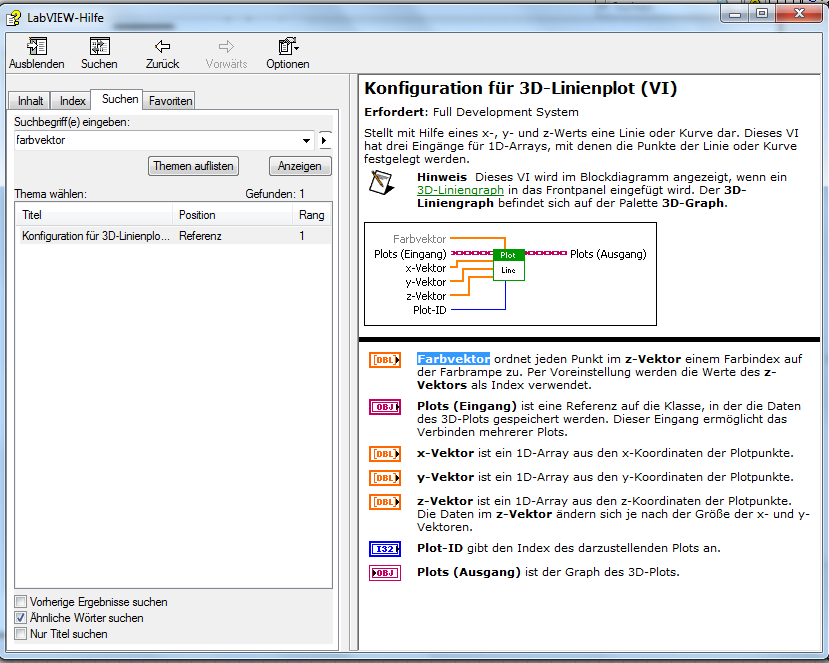Sort results by Position column header
Screen dimensions: 829x663
[232, 215]
